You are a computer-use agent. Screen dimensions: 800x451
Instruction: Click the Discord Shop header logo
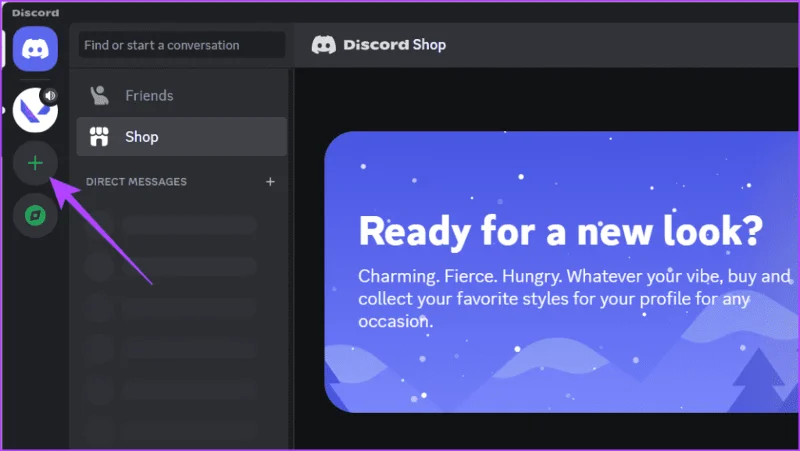(x=323, y=45)
